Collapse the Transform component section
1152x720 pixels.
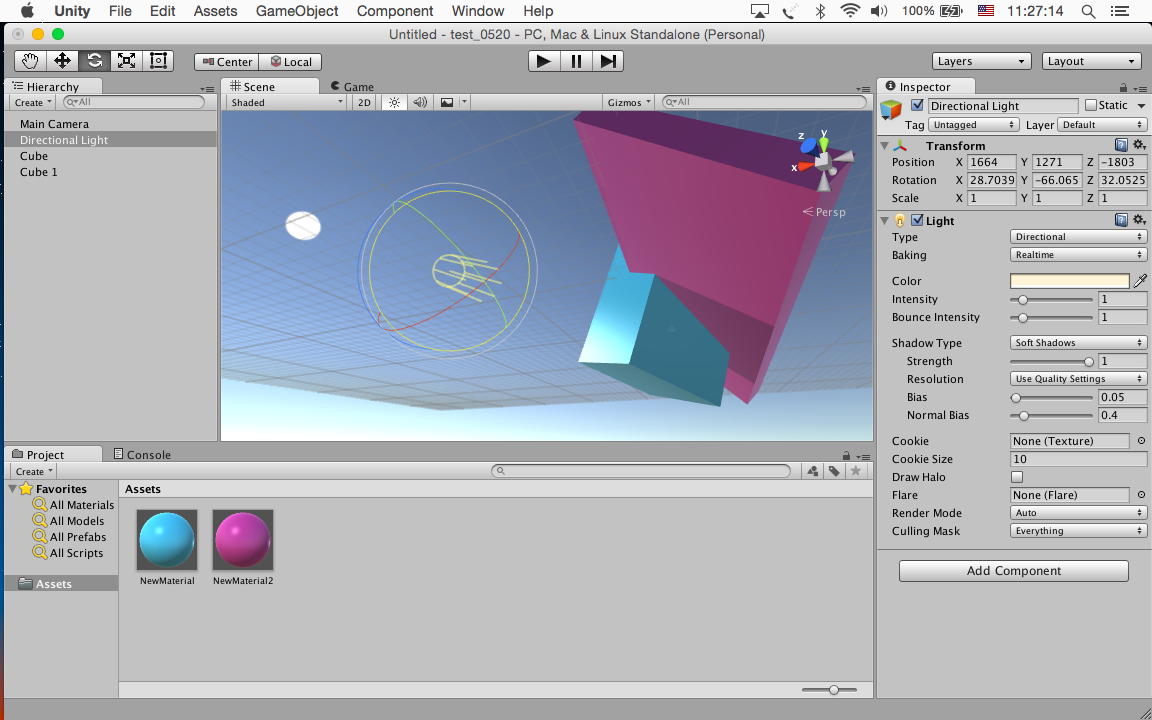(884, 146)
